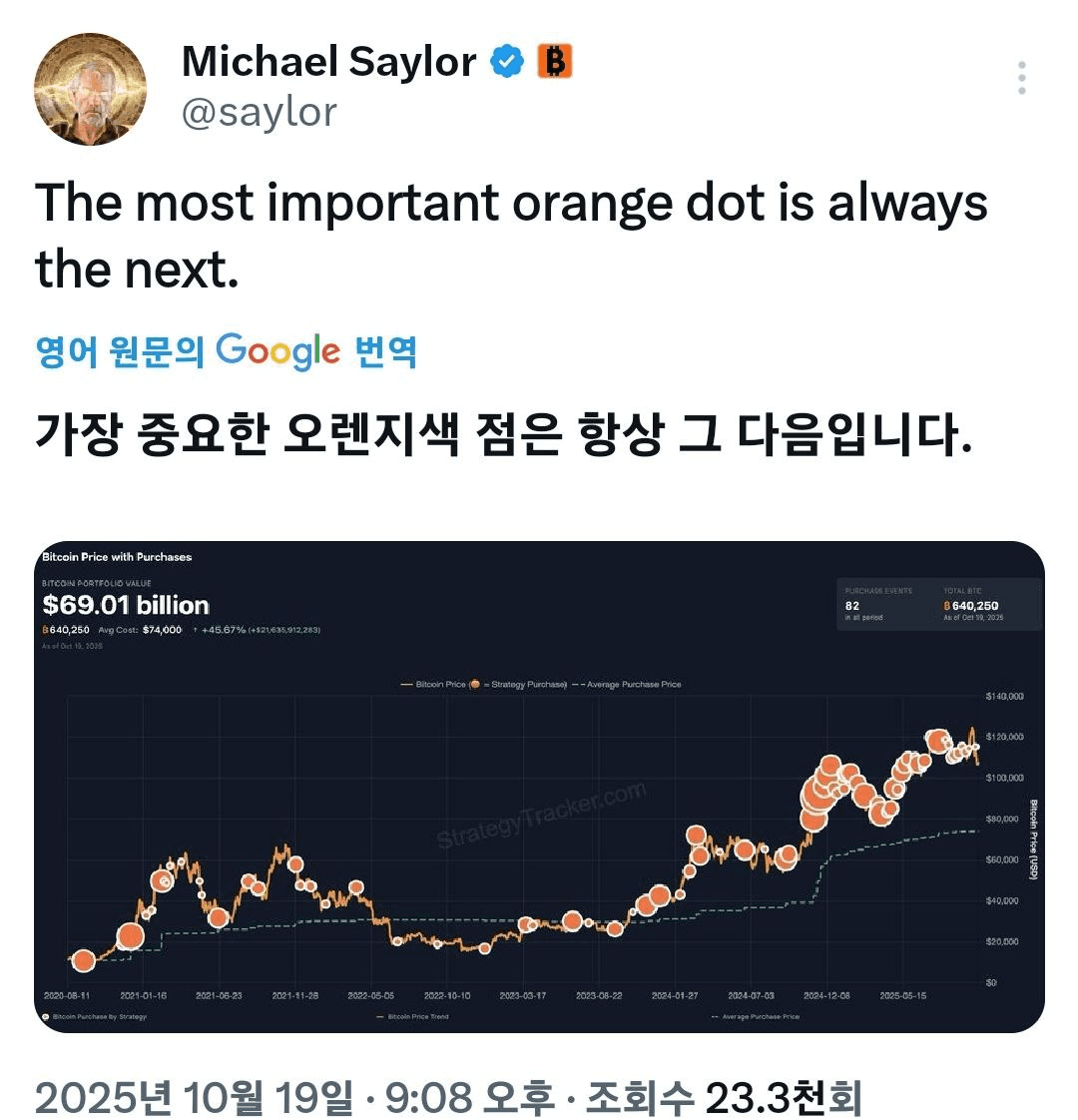Click the first orange dot on chart
Image resolution: width=1078 pixels, height=1120 pixels.
pos(84,960)
